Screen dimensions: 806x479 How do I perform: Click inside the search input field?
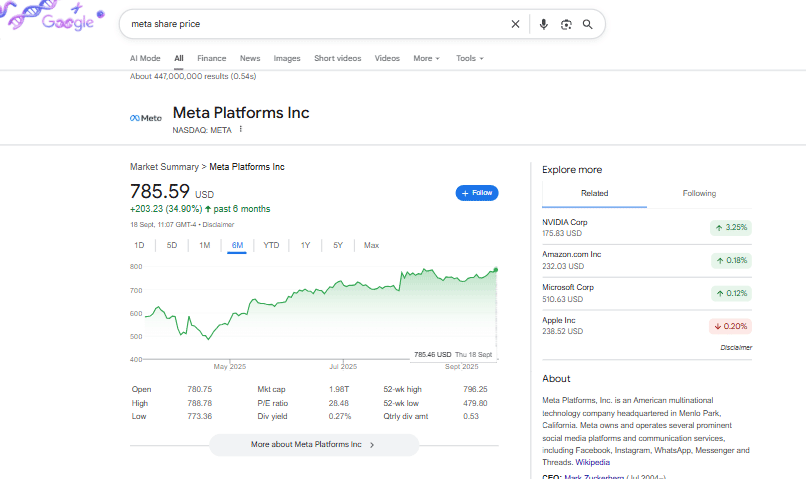tap(310, 24)
